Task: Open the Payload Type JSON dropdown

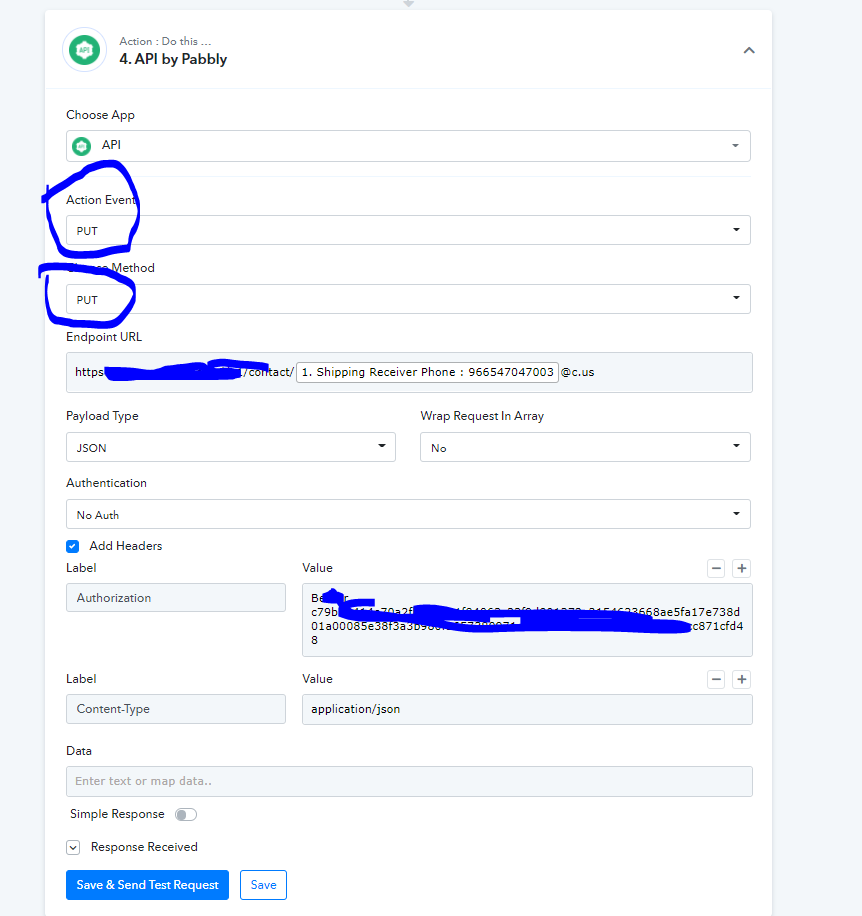Action: click(x=231, y=447)
